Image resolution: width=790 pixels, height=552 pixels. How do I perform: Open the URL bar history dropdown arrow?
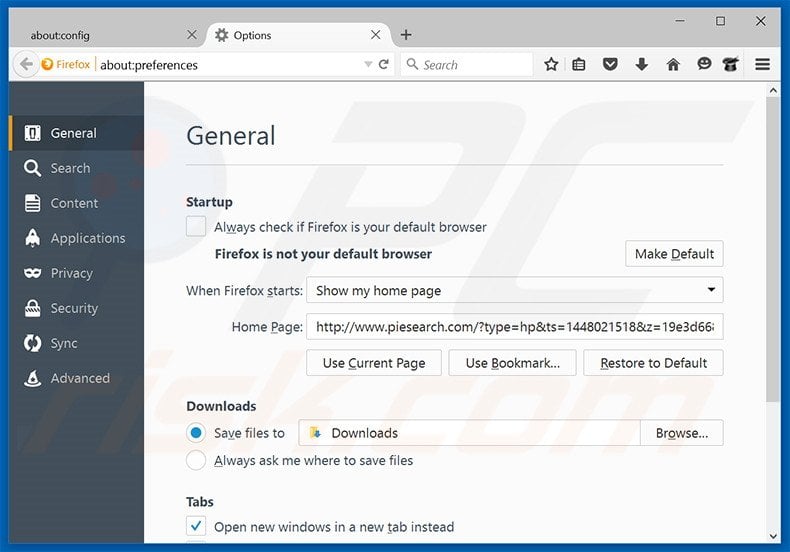368,64
